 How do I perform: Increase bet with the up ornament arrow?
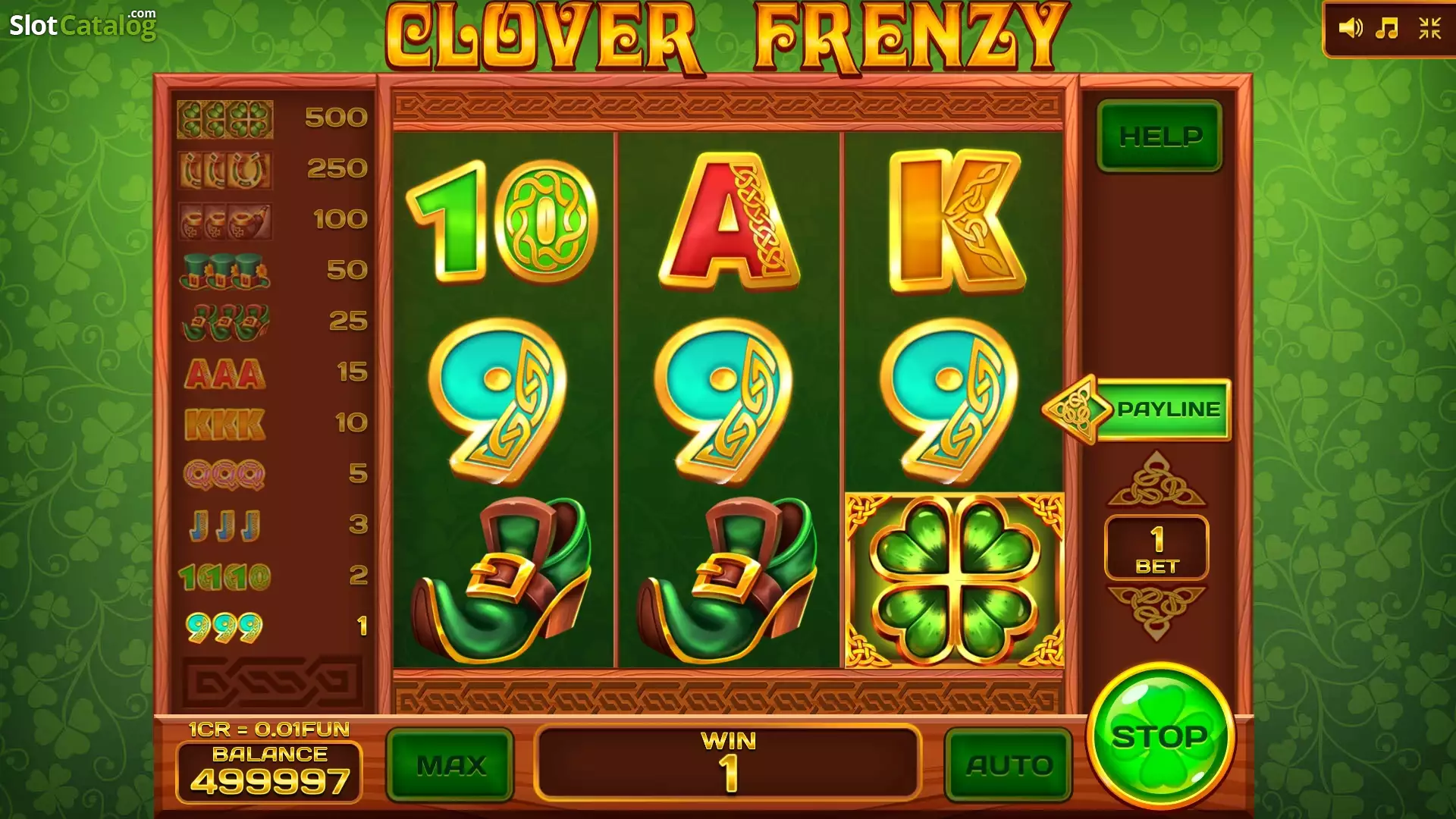[1156, 479]
